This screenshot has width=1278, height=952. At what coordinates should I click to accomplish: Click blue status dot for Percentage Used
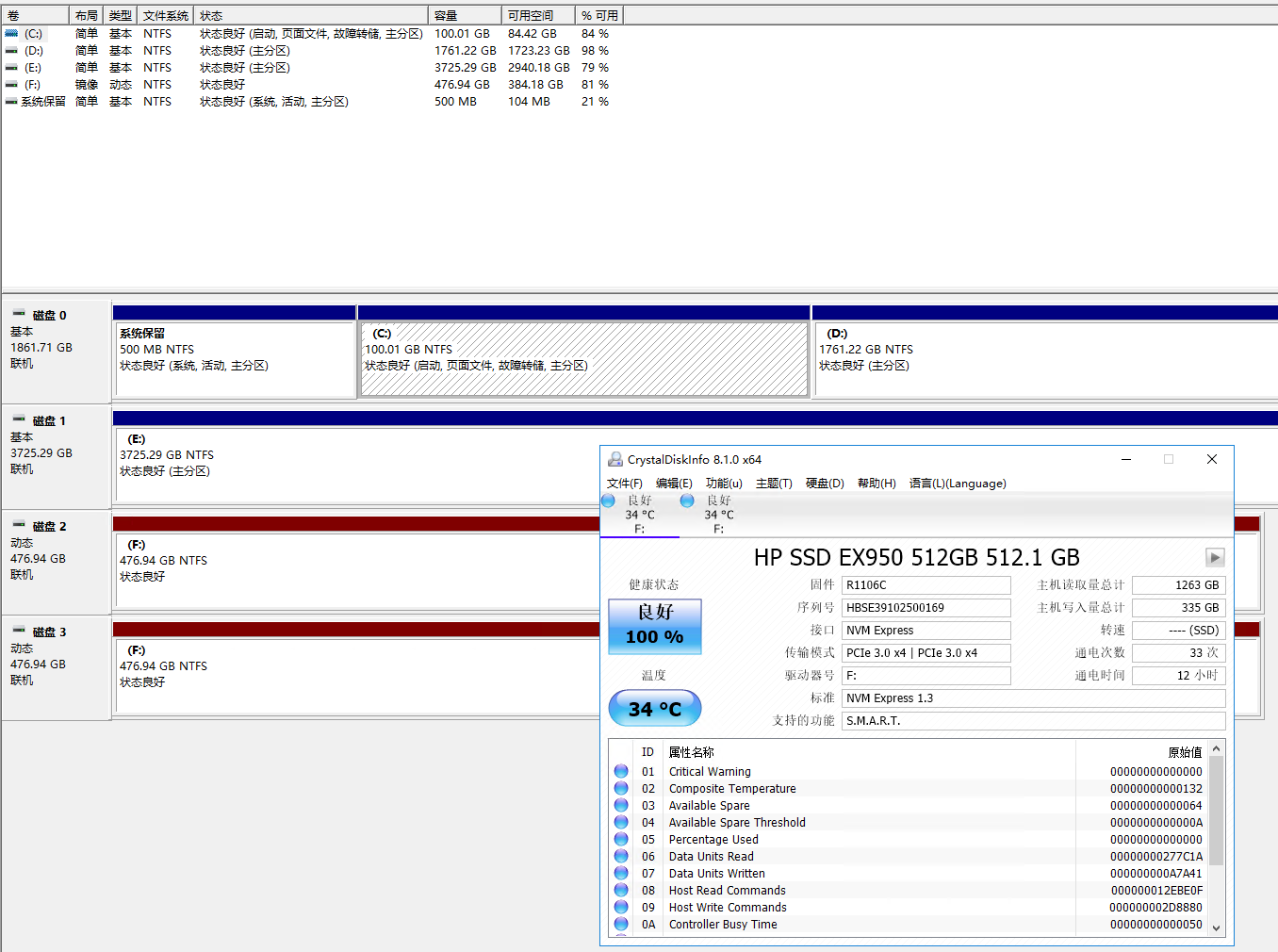click(x=621, y=839)
